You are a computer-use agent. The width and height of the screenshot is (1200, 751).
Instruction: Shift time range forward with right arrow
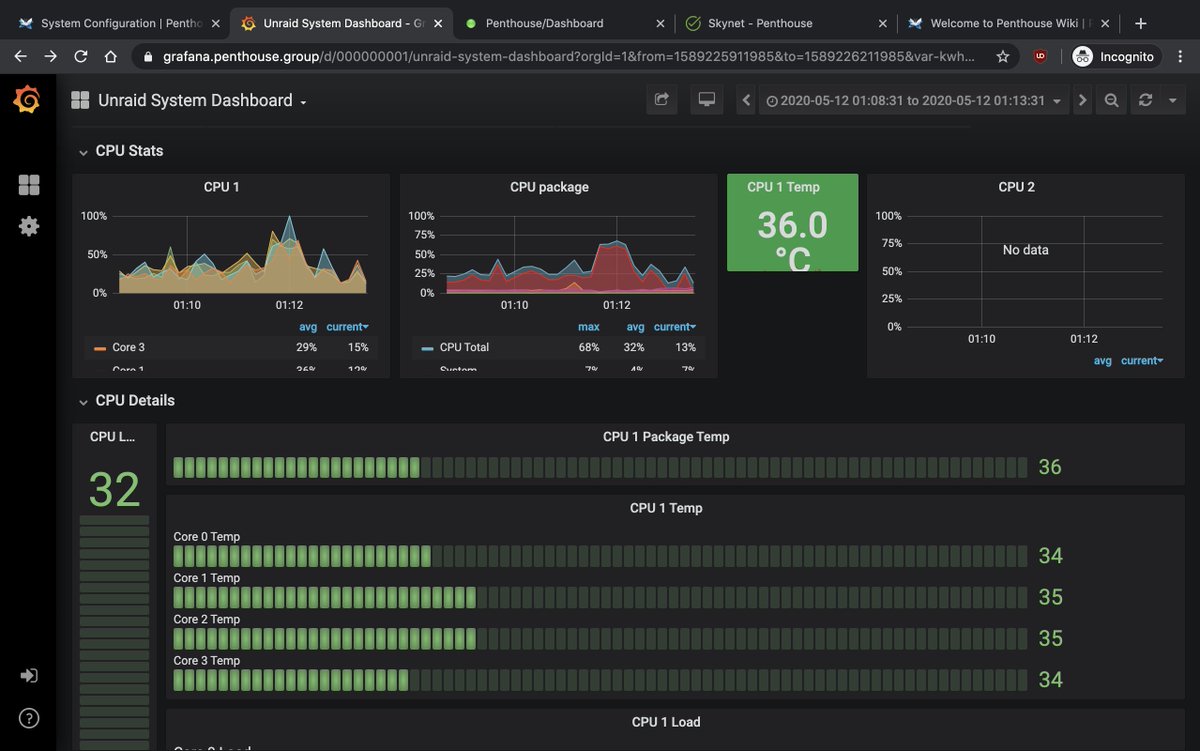1082,100
